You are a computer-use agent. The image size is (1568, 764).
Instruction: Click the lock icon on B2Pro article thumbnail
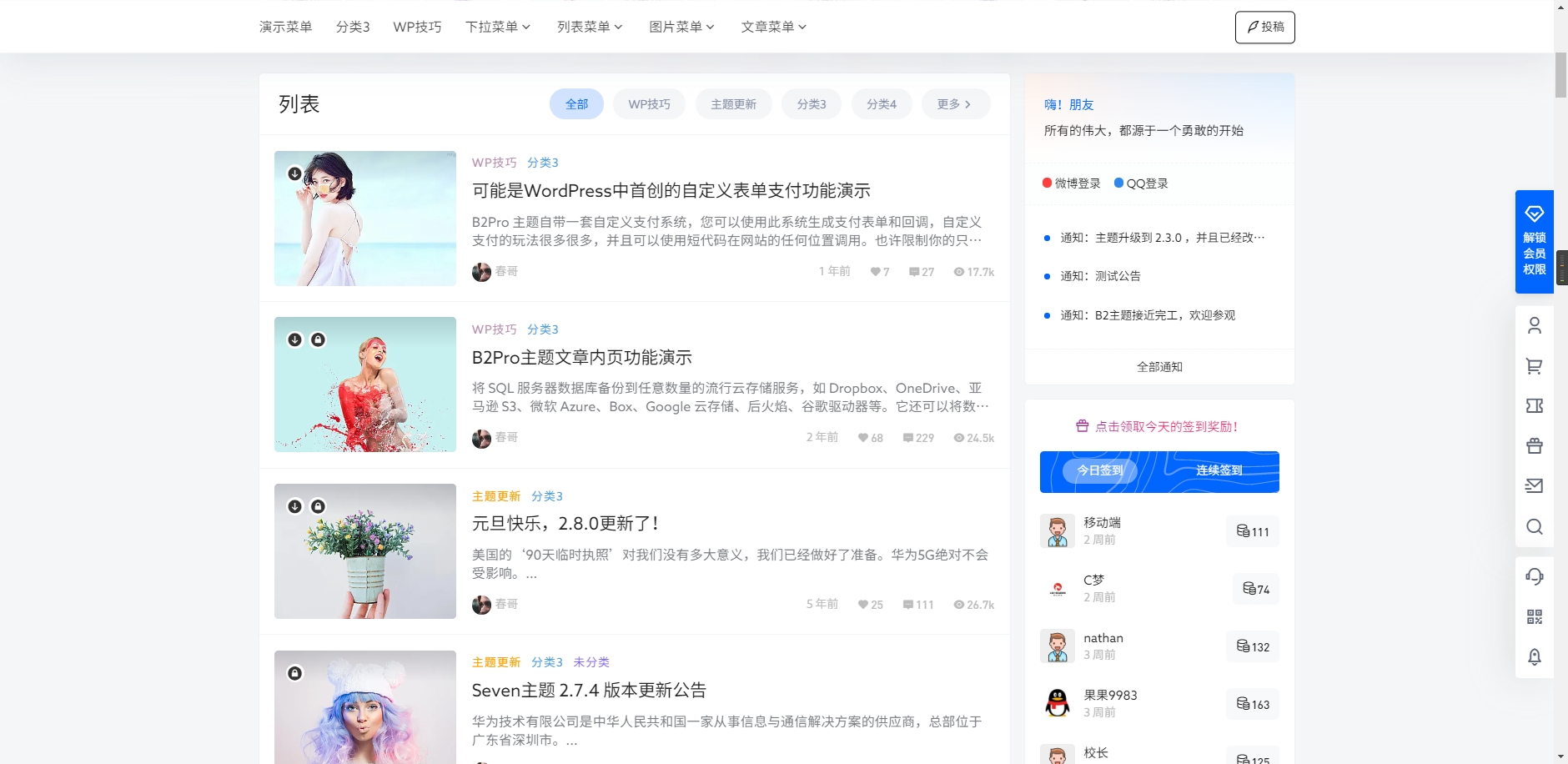[319, 339]
